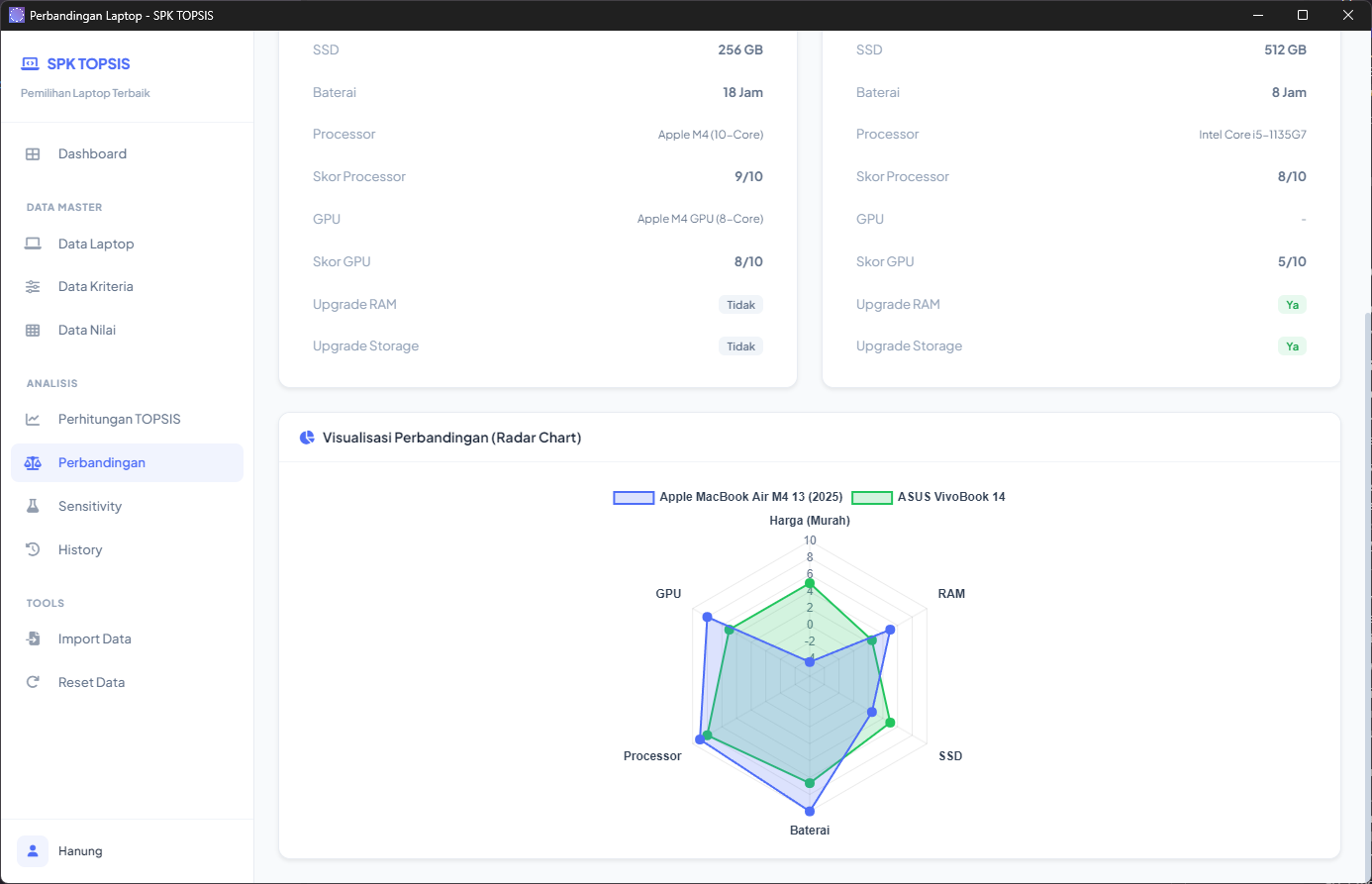Close the Perbandingan Laptop window
Viewport: 1372px width, 884px height.
(x=1348, y=15)
